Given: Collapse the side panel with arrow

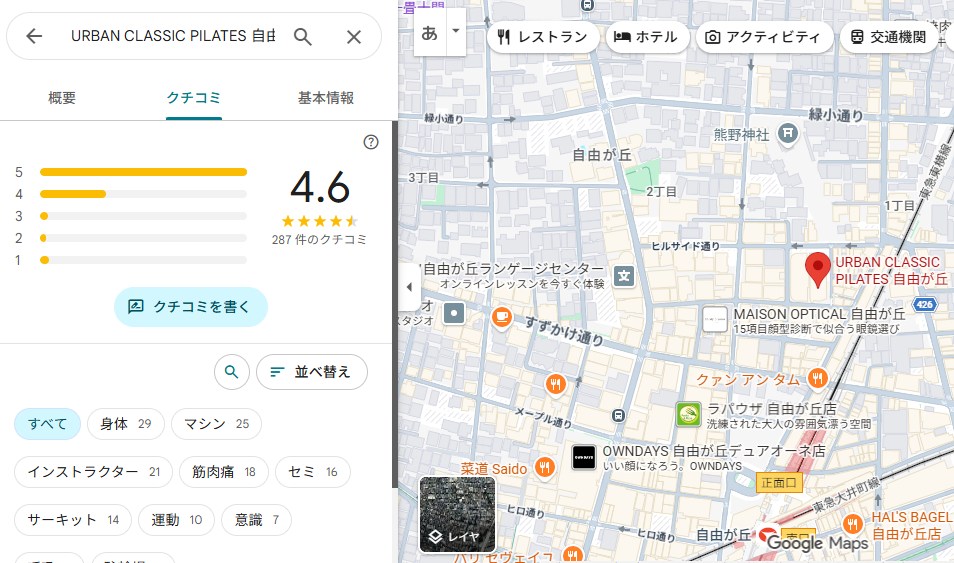Looking at the screenshot, I should click(x=408, y=288).
